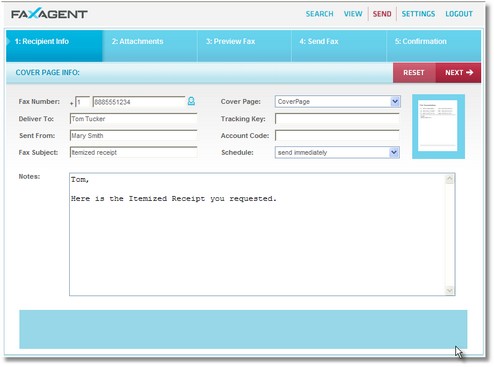Focus the Tracking Key field

click(337, 118)
